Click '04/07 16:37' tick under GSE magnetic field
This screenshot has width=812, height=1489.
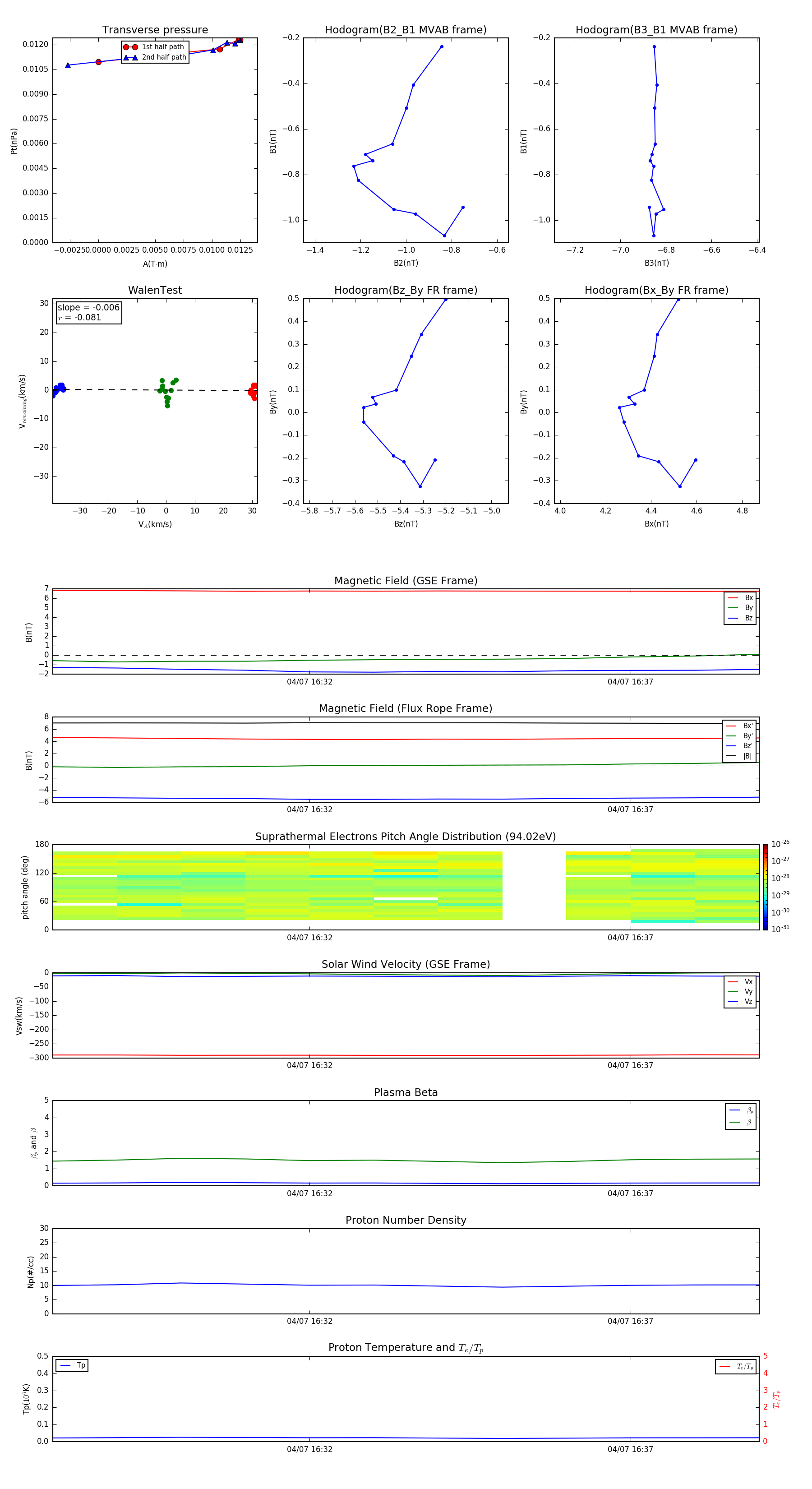[631, 682]
